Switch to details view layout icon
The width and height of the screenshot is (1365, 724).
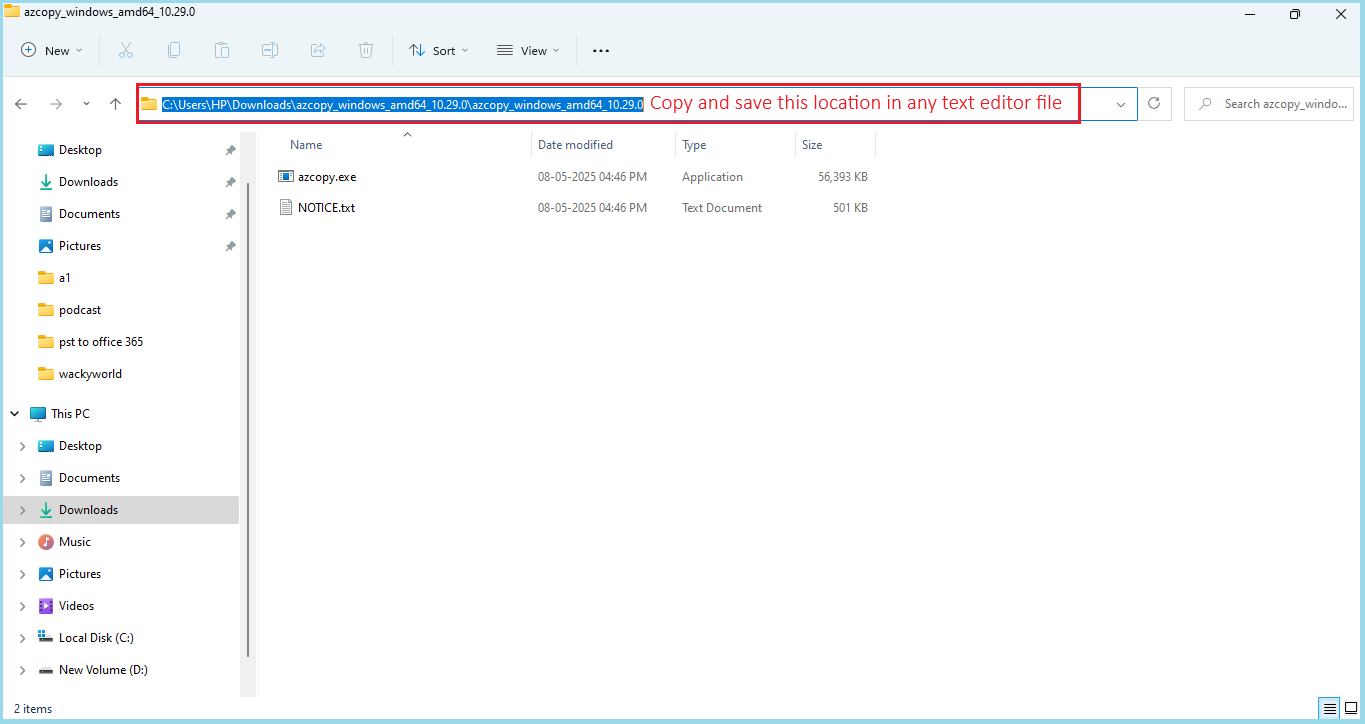[1329, 709]
